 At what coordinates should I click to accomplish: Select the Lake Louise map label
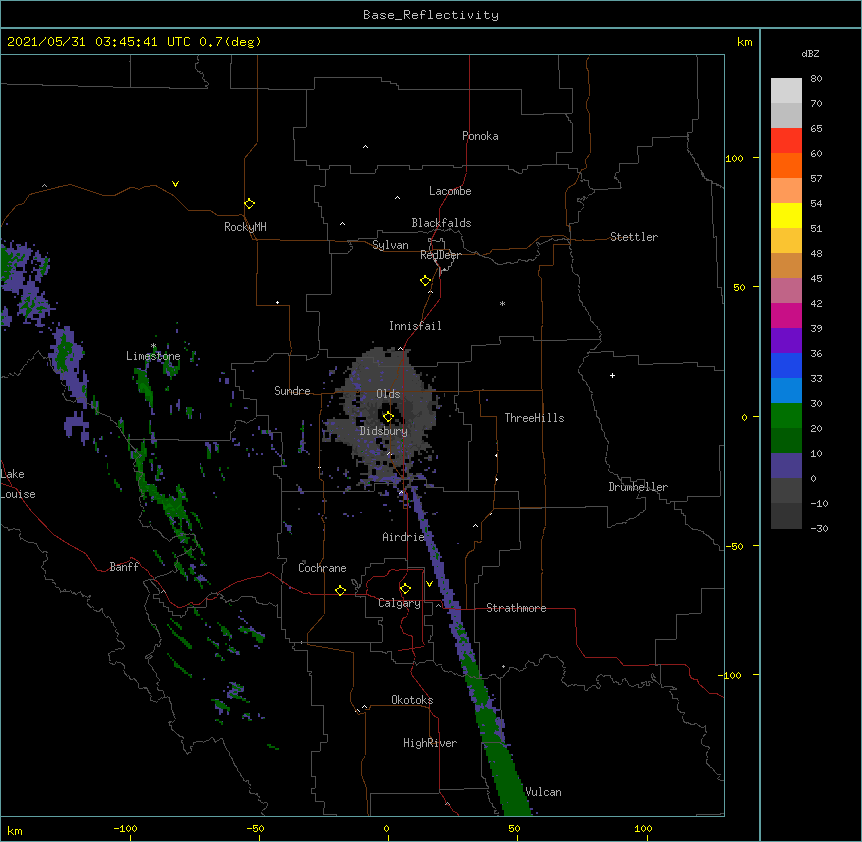(x=18, y=484)
